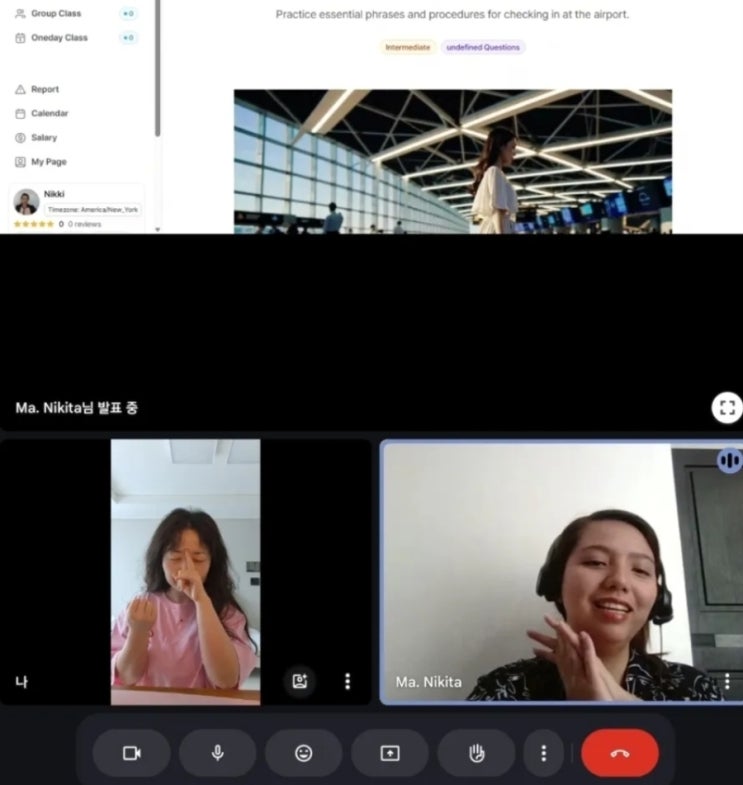Image resolution: width=743 pixels, height=785 pixels.
Task: Open more options in the call toolbar
Action: coord(544,752)
